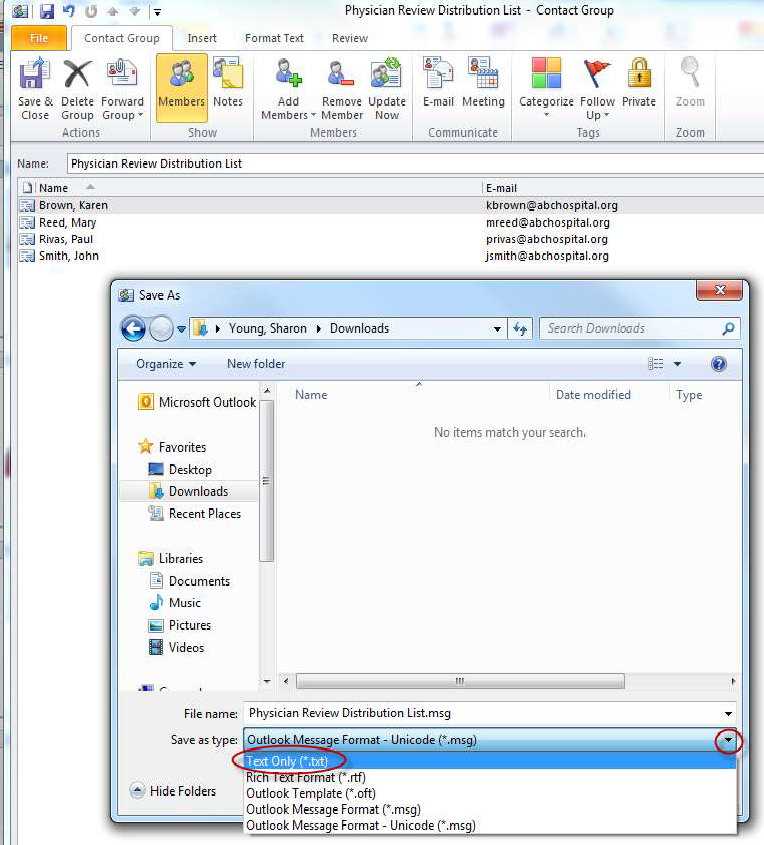This screenshot has width=764, height=845.
Task: Open the address bar history dropdown
Action: [497, 329]
